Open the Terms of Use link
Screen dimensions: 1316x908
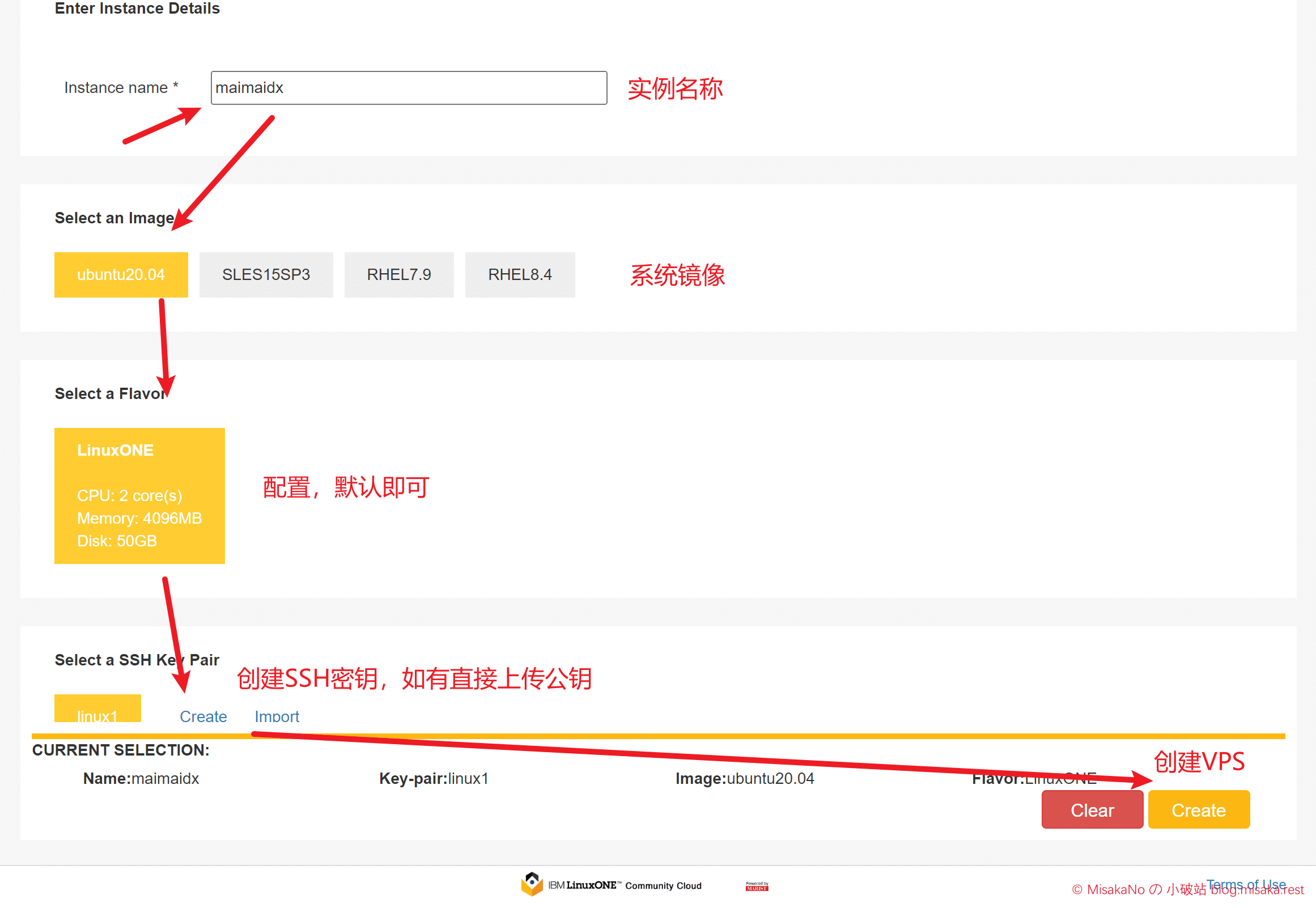point(1246,884)
